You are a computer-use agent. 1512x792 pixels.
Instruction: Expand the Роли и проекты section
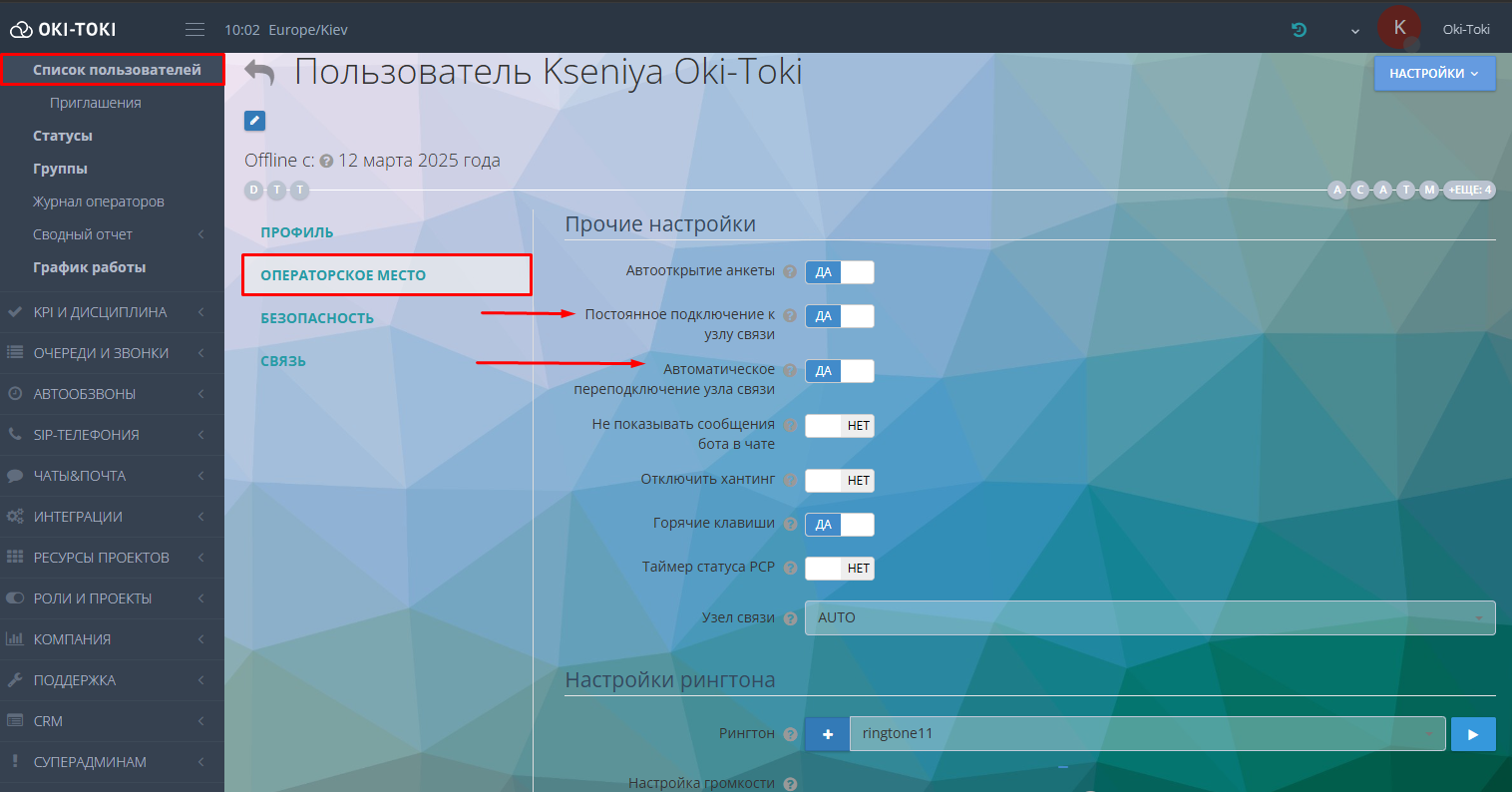112,598
